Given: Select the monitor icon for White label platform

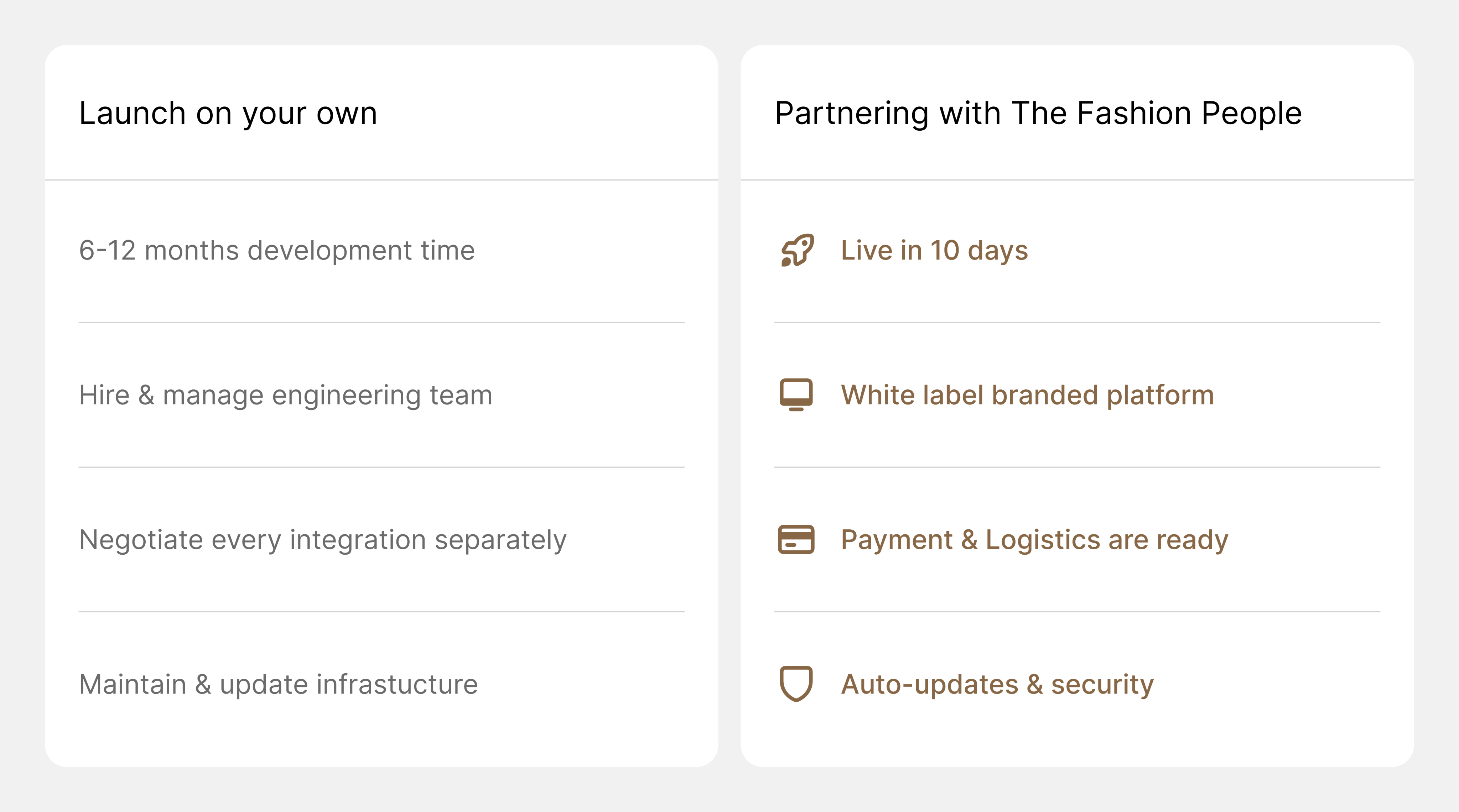Looking at the screenshot, I should pyautogui.click(x=796, y=394).
